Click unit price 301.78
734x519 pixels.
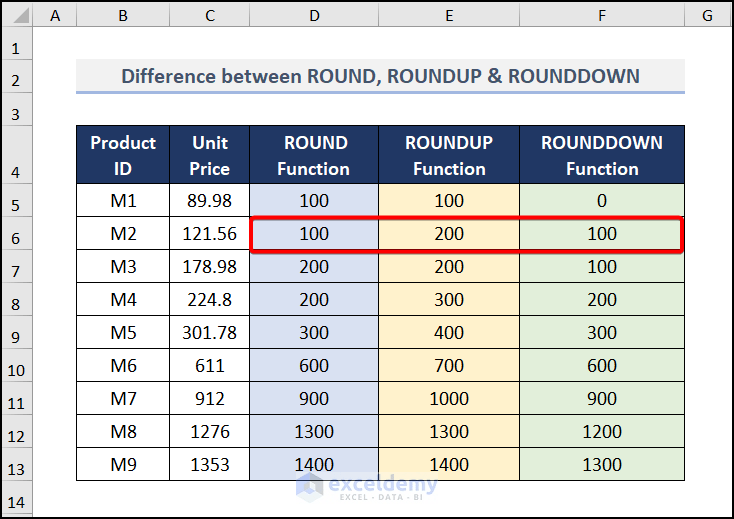coord(210,332)
